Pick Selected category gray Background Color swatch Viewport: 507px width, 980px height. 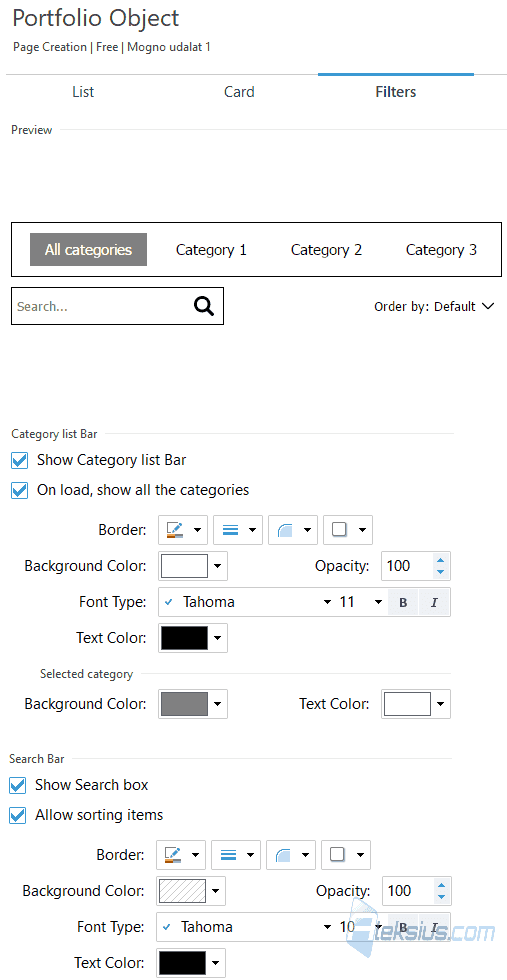coord(184,704)
